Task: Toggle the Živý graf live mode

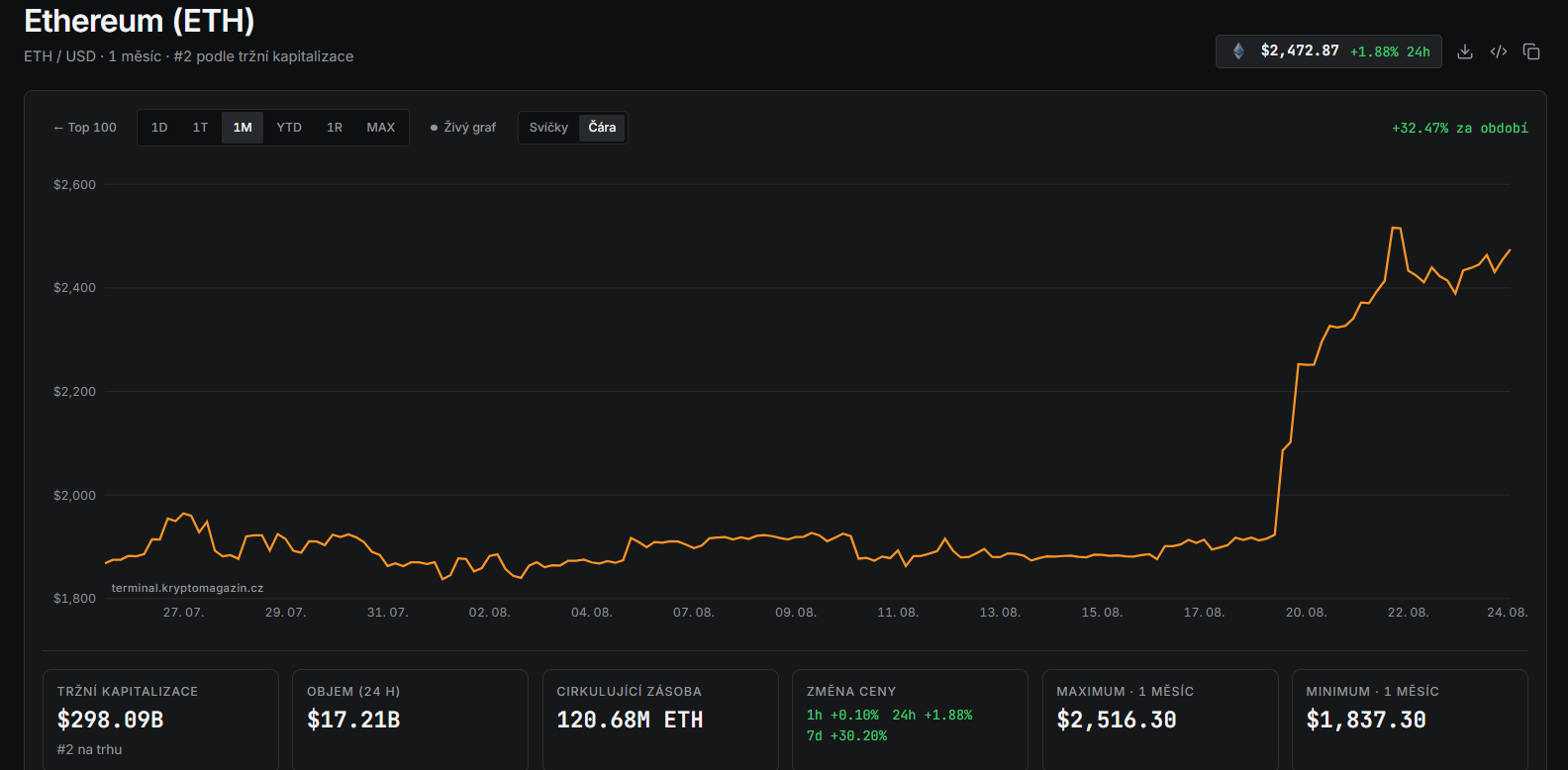Action: point(463,128)
